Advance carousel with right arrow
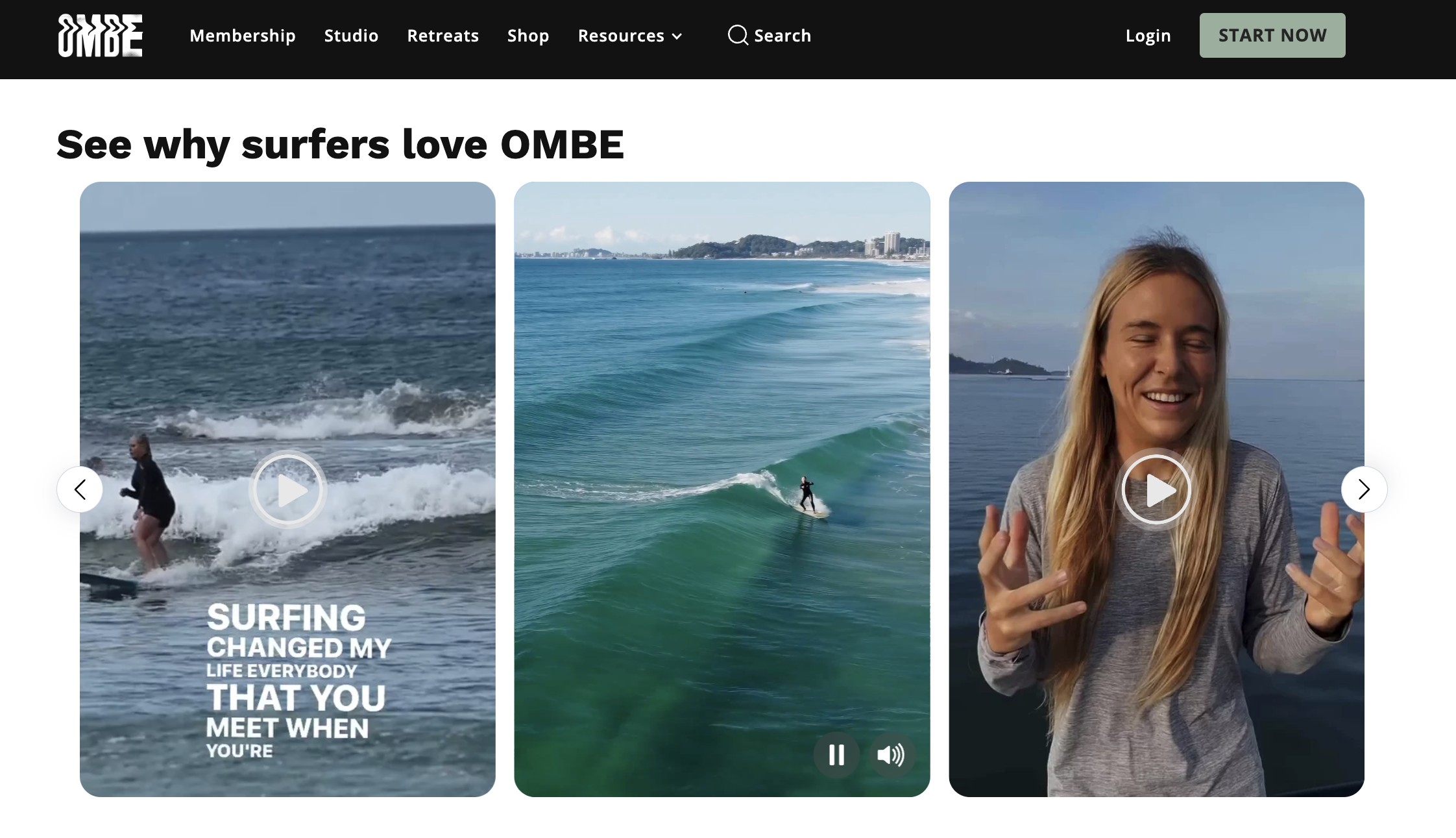 point(1364,489)
